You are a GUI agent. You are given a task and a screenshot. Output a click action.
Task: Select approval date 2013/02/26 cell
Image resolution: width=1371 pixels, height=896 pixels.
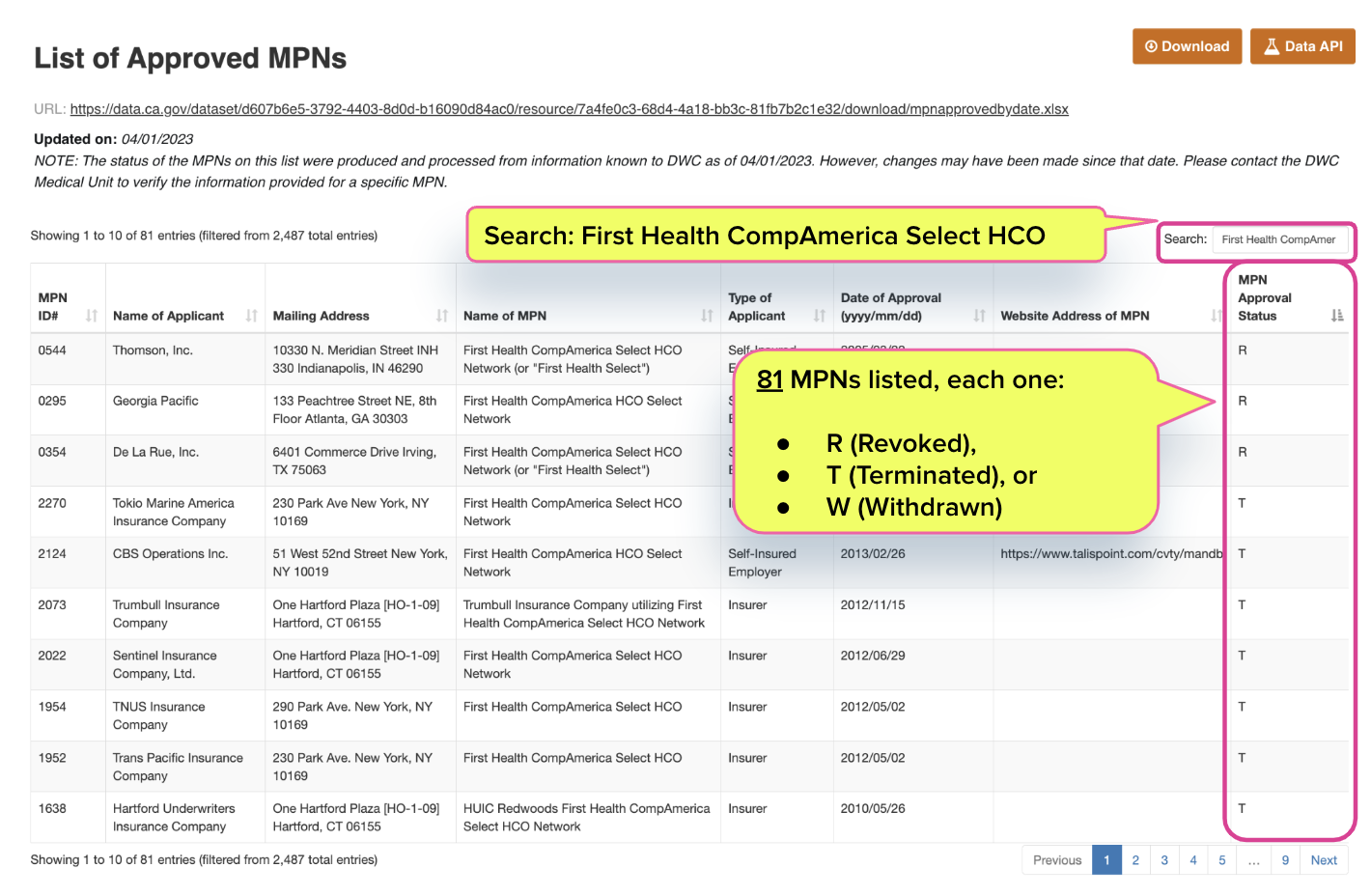click(912, 563)
